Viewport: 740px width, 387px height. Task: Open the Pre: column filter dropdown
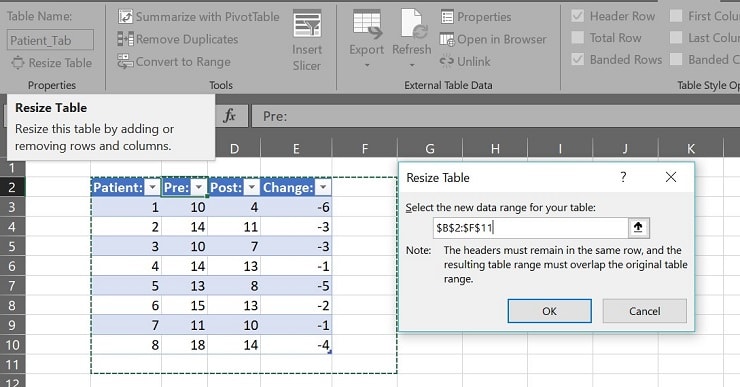pyautogui.click(x=199, y=187)
